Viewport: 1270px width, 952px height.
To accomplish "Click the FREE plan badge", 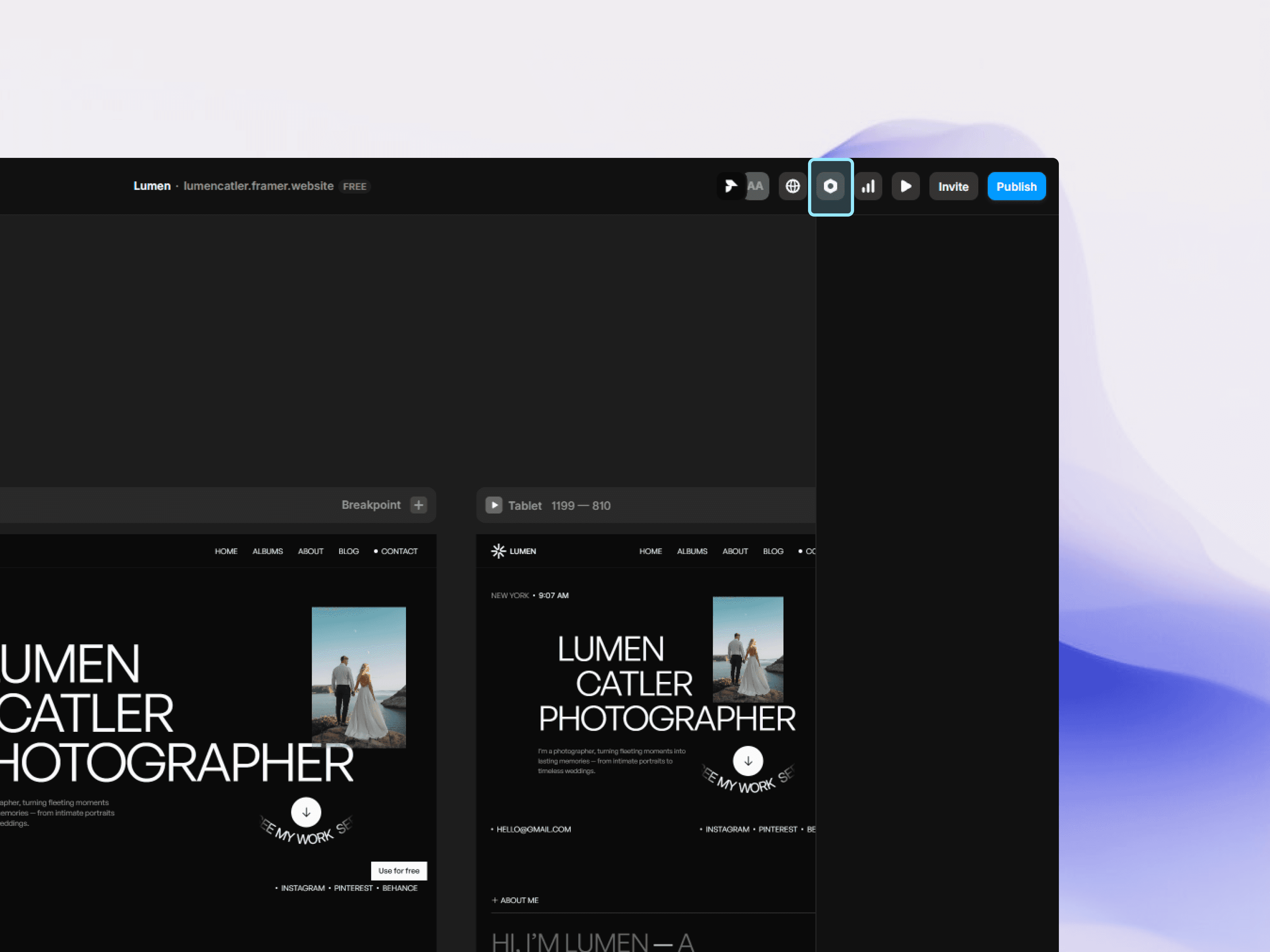I will [354, 186].
